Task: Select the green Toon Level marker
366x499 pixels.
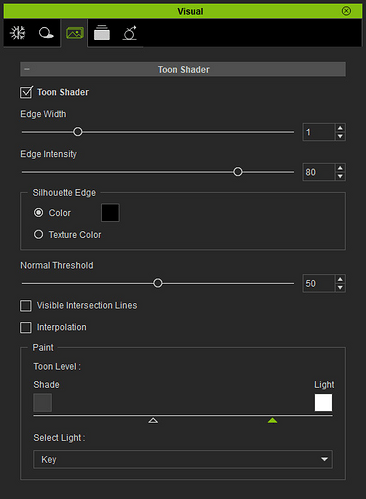Action: pos(272,421)
